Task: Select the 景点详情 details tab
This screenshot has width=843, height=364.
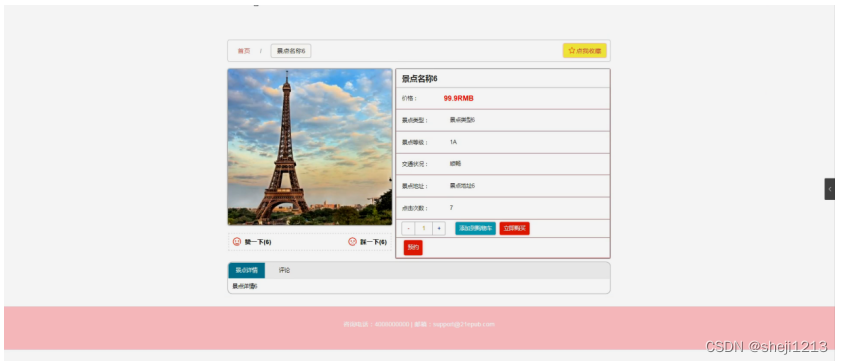Action: click(247, 270)
